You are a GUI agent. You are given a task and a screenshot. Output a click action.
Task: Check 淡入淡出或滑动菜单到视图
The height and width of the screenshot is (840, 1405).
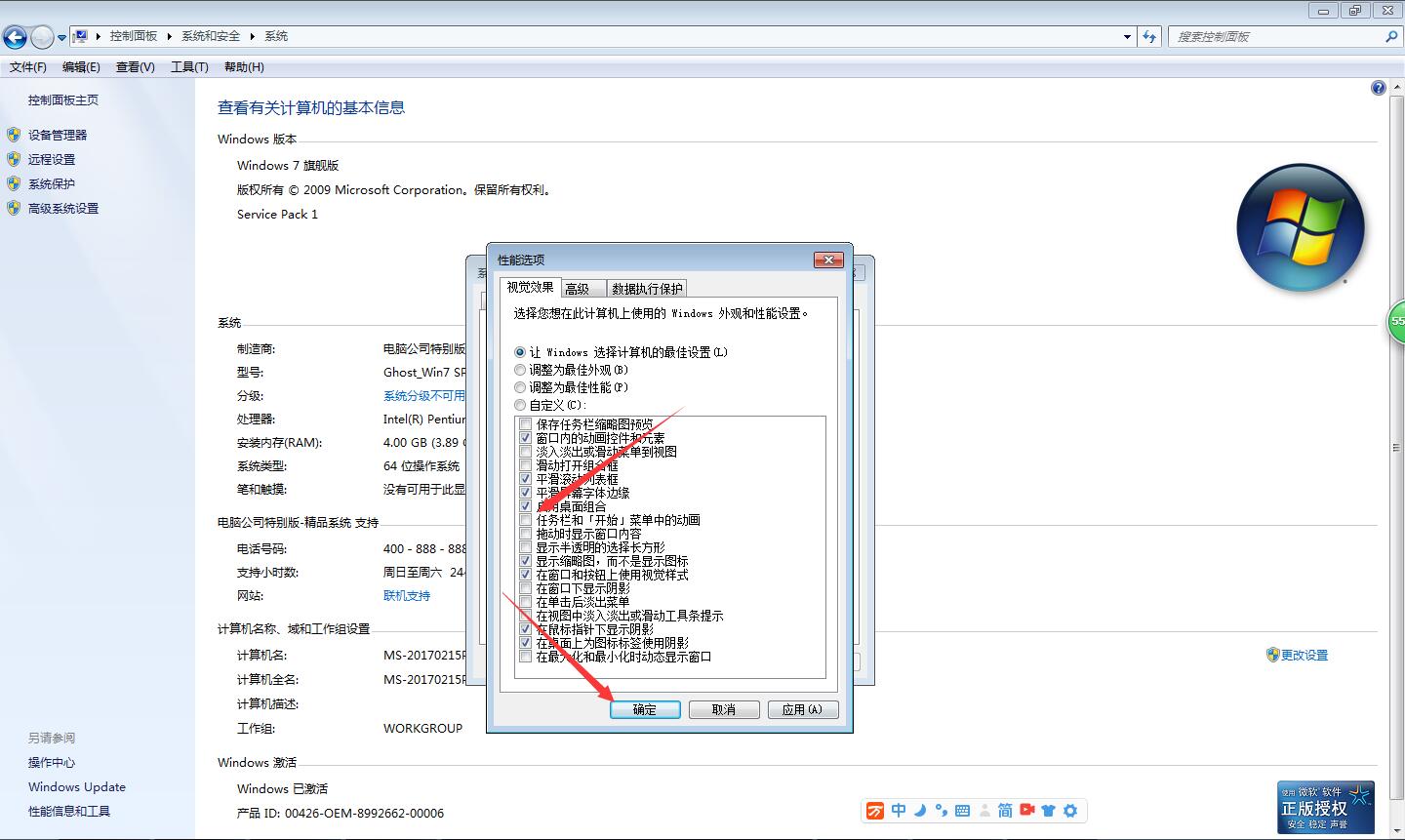pyautogui.click(x=526, y=452)
